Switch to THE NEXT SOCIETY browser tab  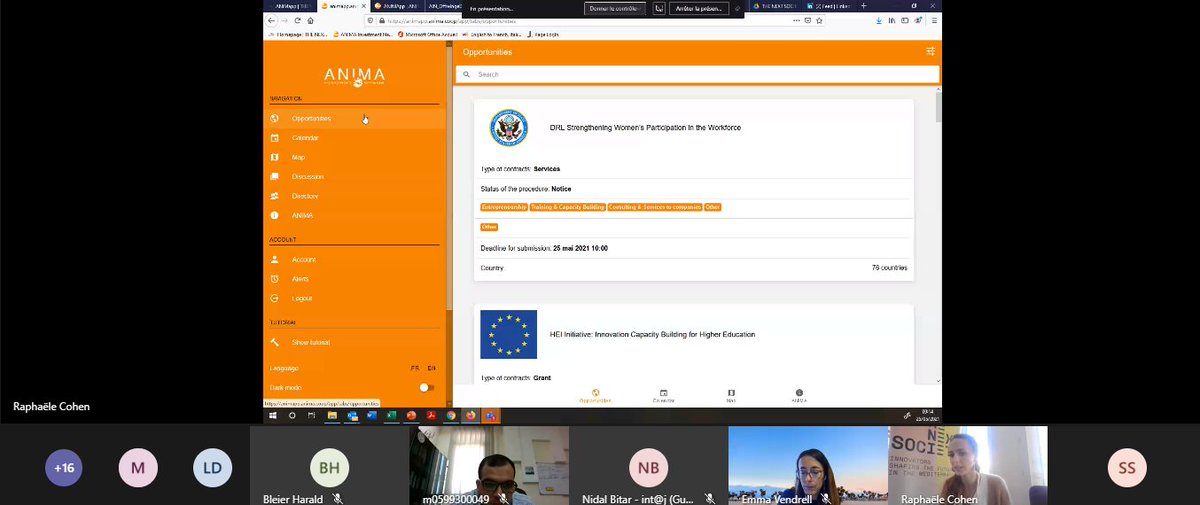[774, 6]
